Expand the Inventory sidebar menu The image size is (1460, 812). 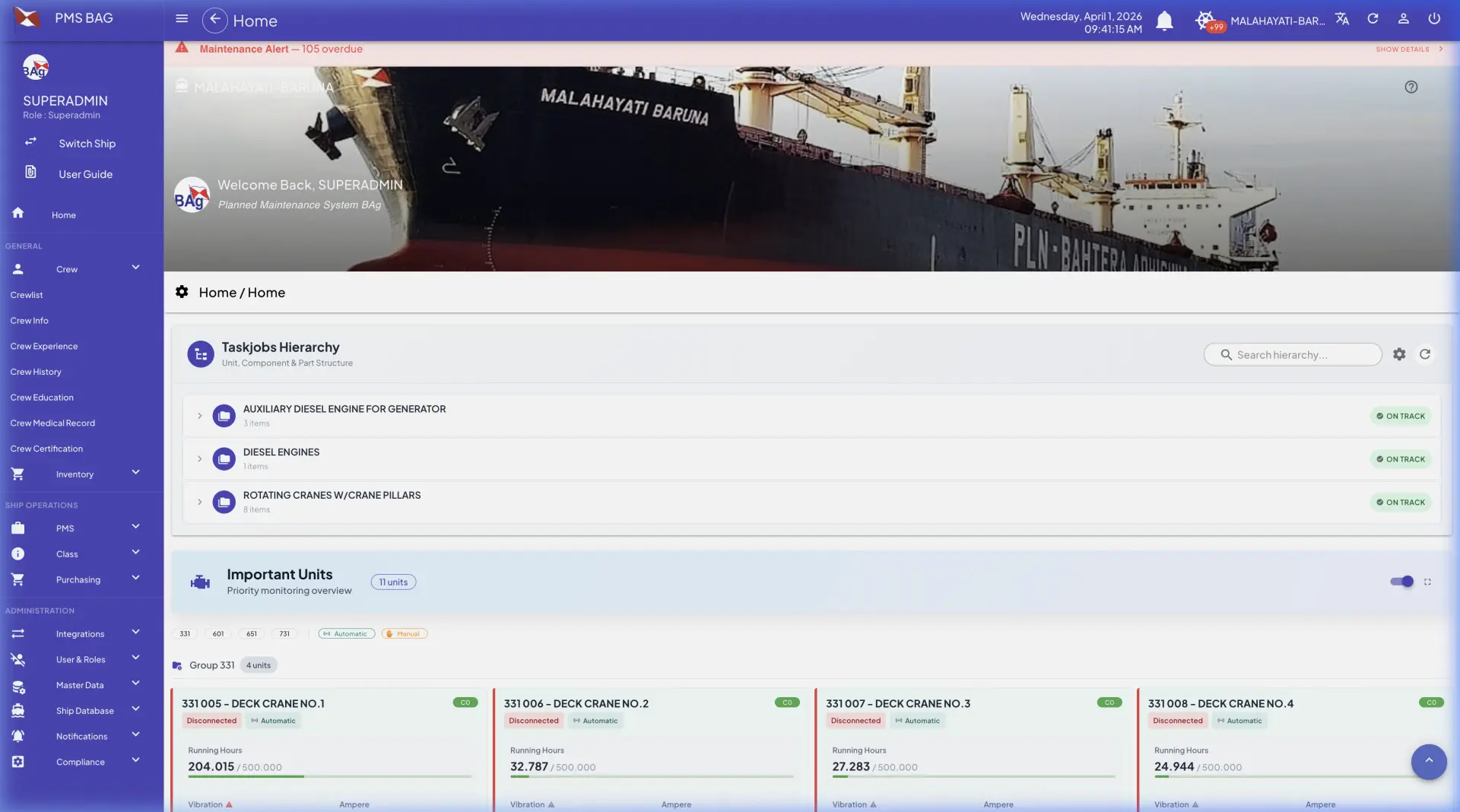coord(135,473)
